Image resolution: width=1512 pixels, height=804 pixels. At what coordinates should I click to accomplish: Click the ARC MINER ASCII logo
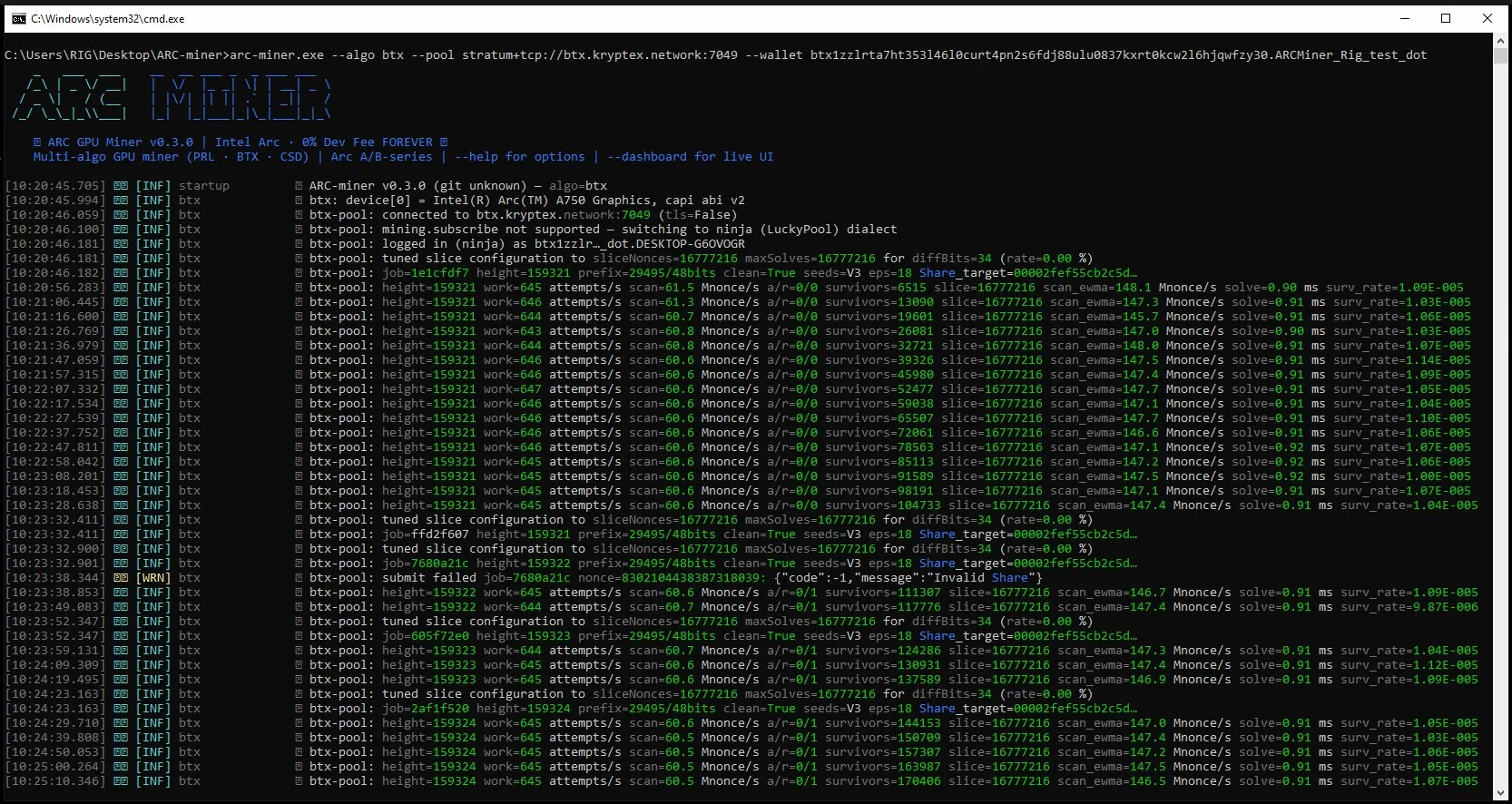[172, 98]
